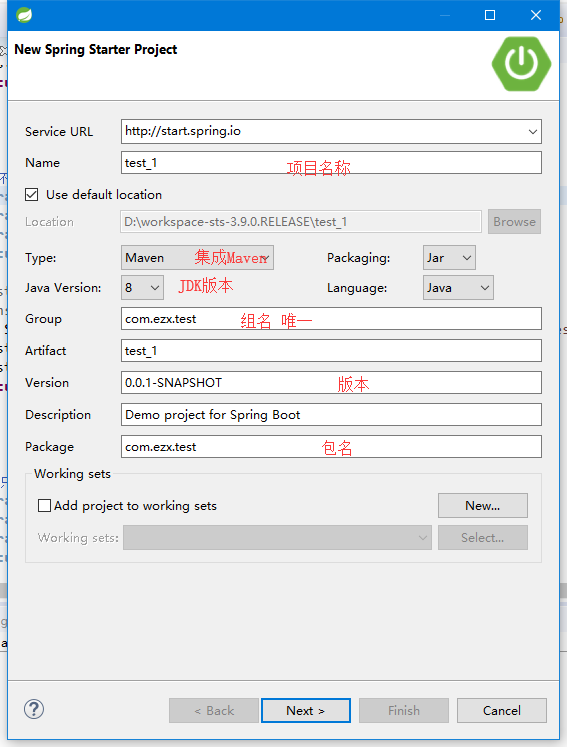Maximize the New Spring Starter Project dialog
This screenshot has height=747, width=567.
point(490,15)
